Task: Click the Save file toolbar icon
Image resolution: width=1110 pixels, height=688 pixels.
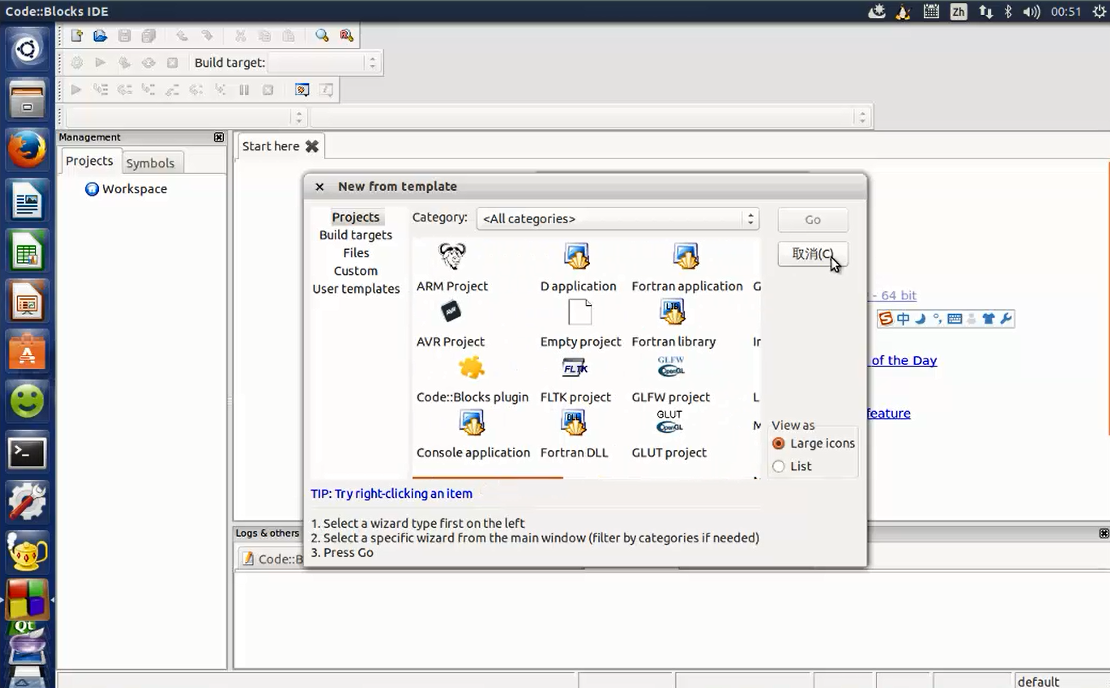Action: (125, 35)
